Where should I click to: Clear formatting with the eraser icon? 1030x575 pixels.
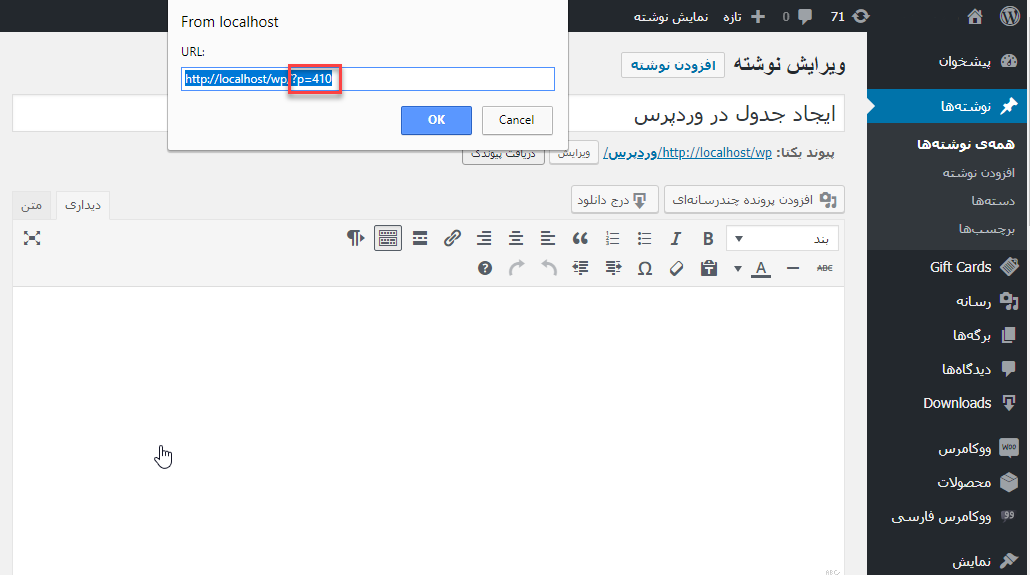[676, 268]
